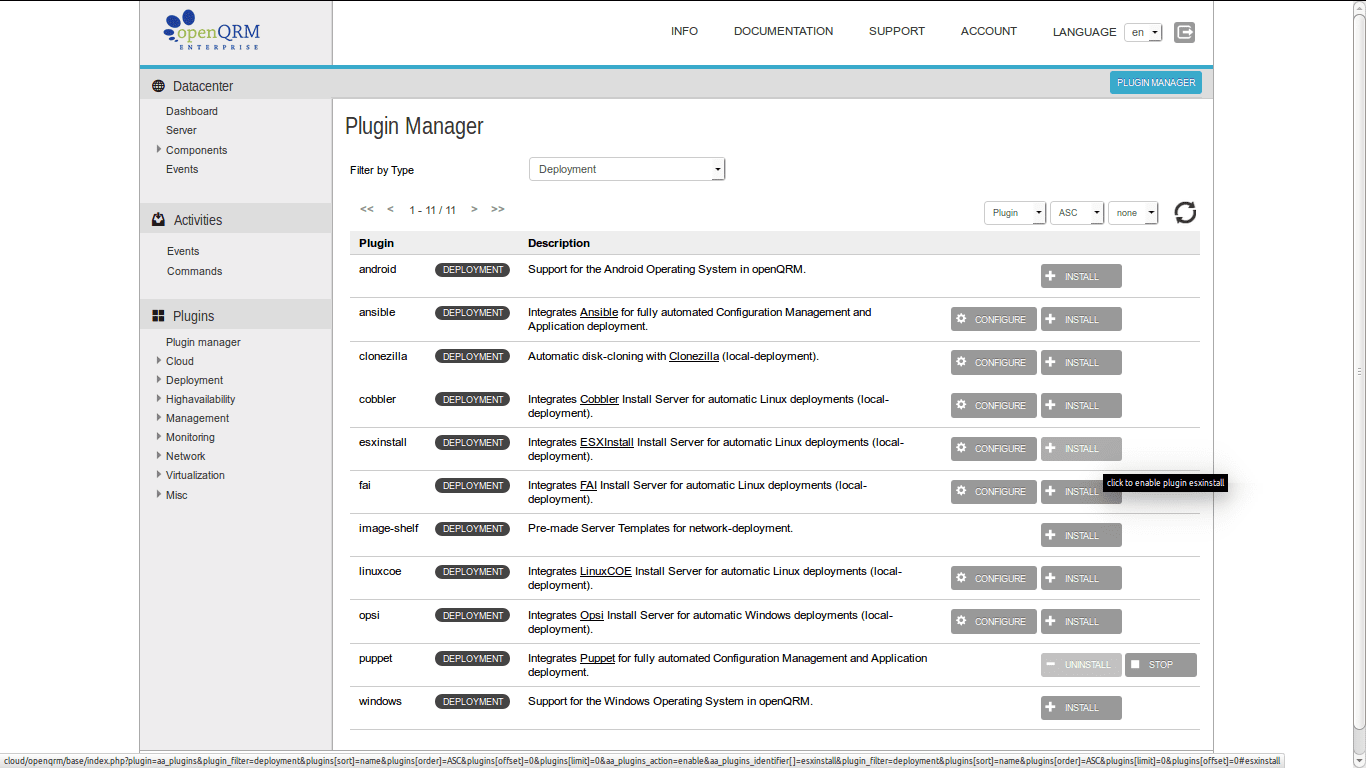Screen dimensions: 1366x768
Task: Install the android plugin
Action: [1081, 276]
